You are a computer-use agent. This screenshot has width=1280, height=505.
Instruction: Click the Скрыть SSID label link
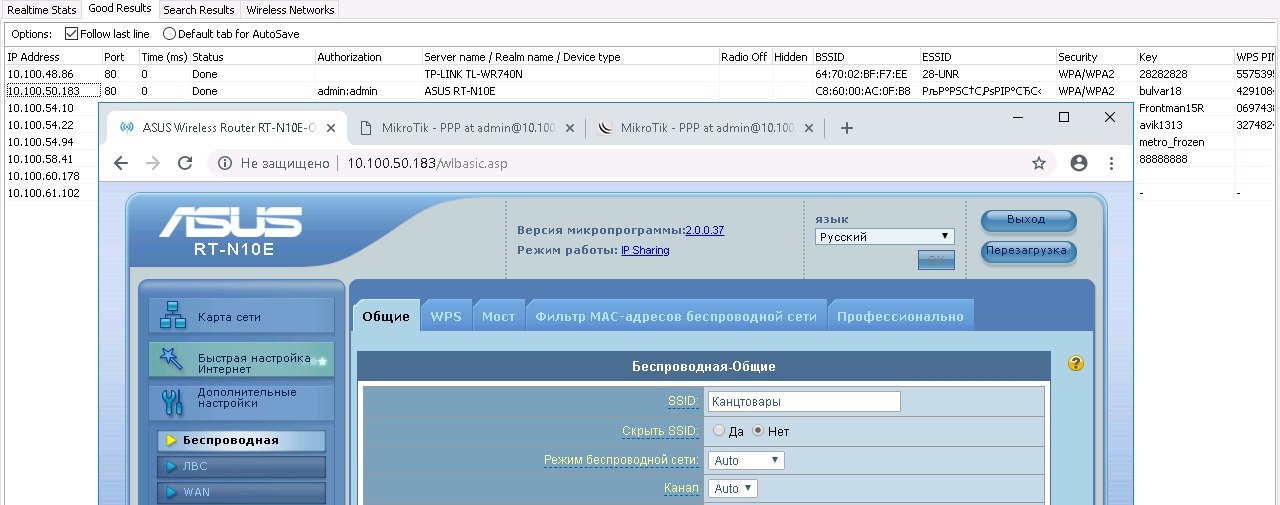pyautogui.click(x=660, y=431)
